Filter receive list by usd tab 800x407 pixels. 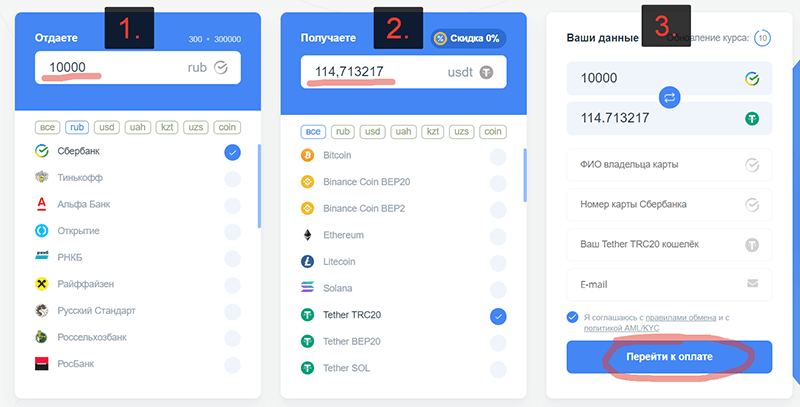click(372, 132)
